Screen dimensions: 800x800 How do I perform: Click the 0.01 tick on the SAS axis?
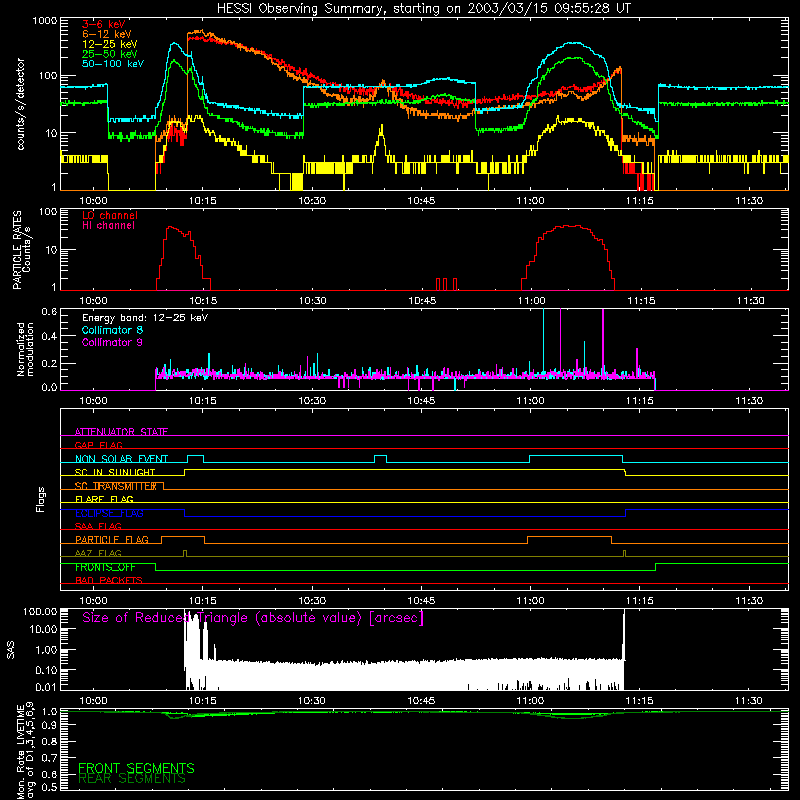click(x=46, y=687)
